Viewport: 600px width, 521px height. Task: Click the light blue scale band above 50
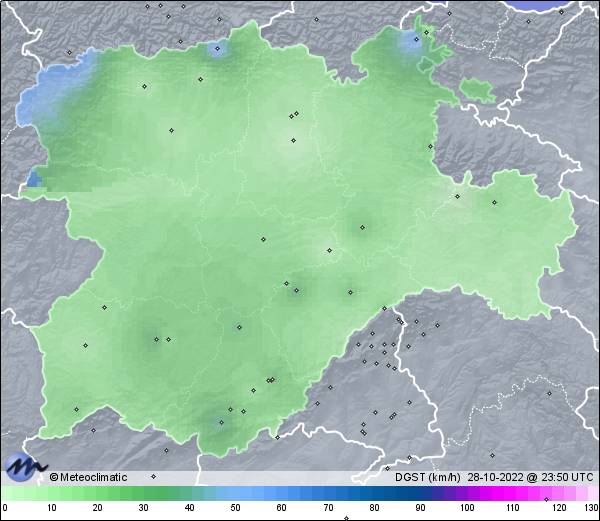pyautogui.click(x=235, y=493)
